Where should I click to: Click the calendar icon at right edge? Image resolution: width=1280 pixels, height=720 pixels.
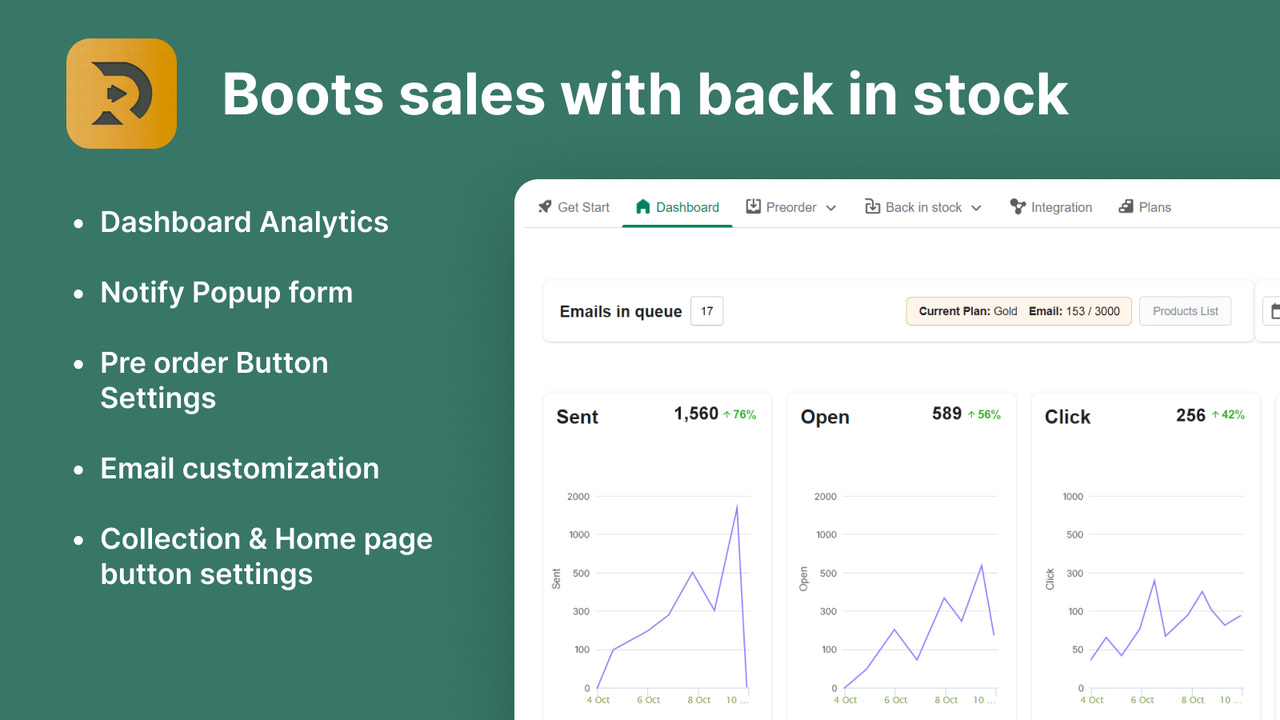coord(1274,311)
